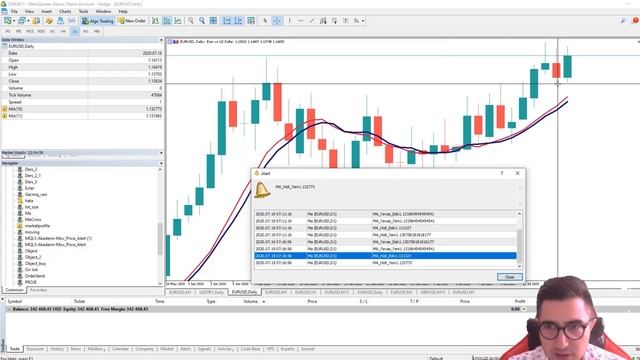Open the File menu

pos(14,11)
